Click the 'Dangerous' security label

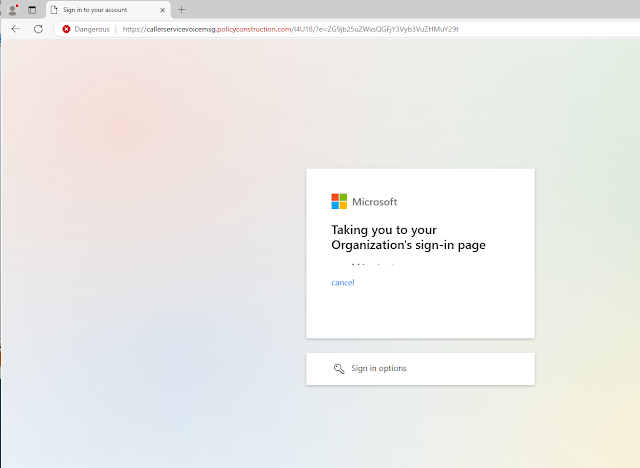coord(92,29)
